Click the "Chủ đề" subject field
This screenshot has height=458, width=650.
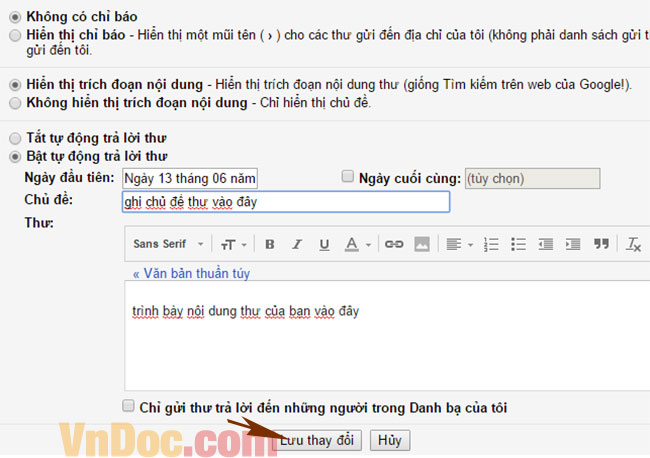(286, 202)
